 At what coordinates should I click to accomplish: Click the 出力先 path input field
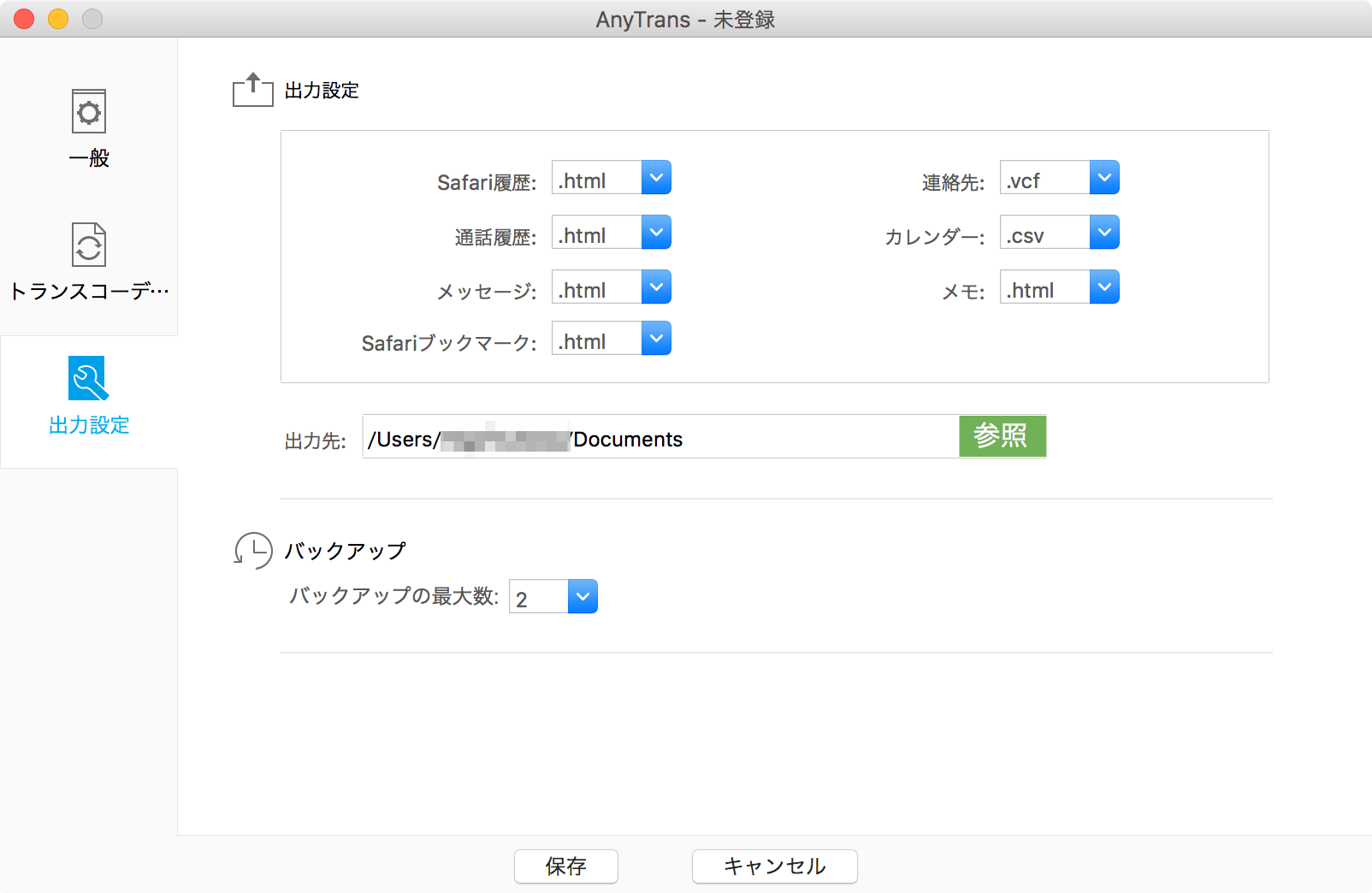(x=660, y=436)
